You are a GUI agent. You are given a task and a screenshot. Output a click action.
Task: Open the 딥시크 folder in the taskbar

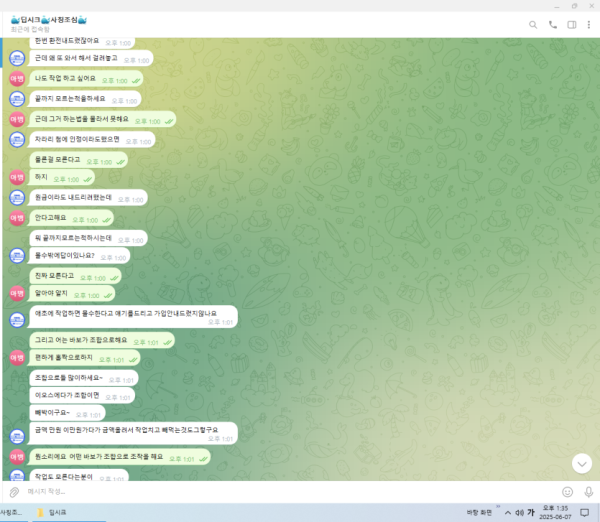coord(52,512)
